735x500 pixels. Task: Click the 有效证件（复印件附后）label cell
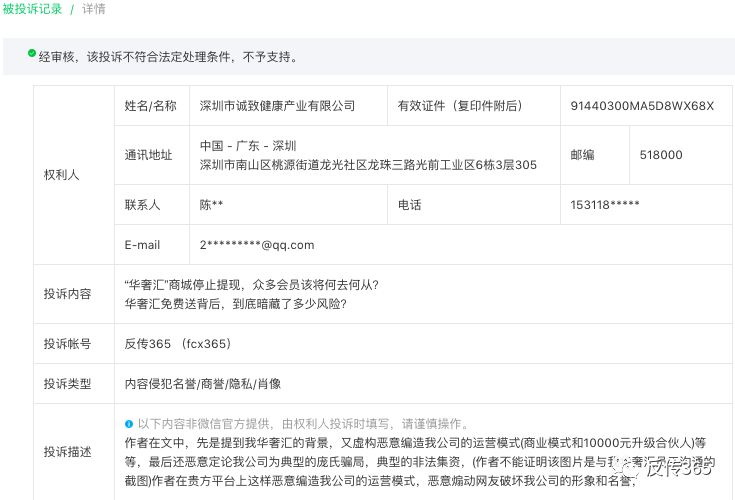(x=459, y=106)
